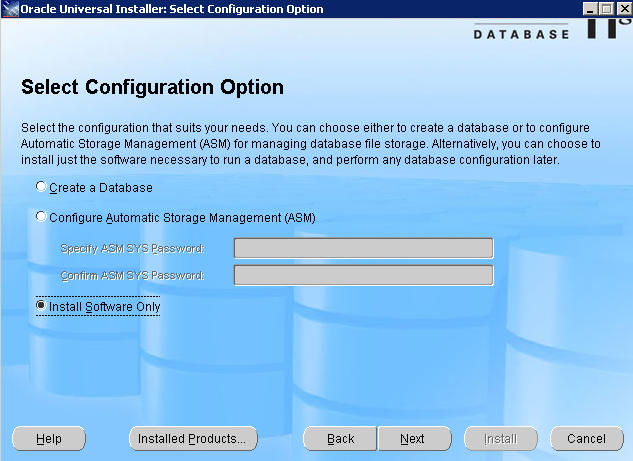
Task: Close the Oracle Universal Installer window
Action: tap(624, 9)
